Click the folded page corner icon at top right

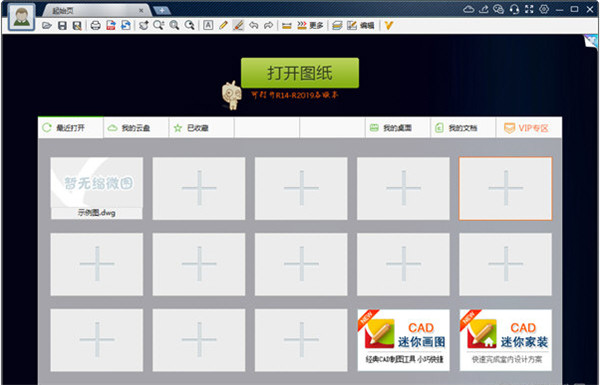pos(591,41)
